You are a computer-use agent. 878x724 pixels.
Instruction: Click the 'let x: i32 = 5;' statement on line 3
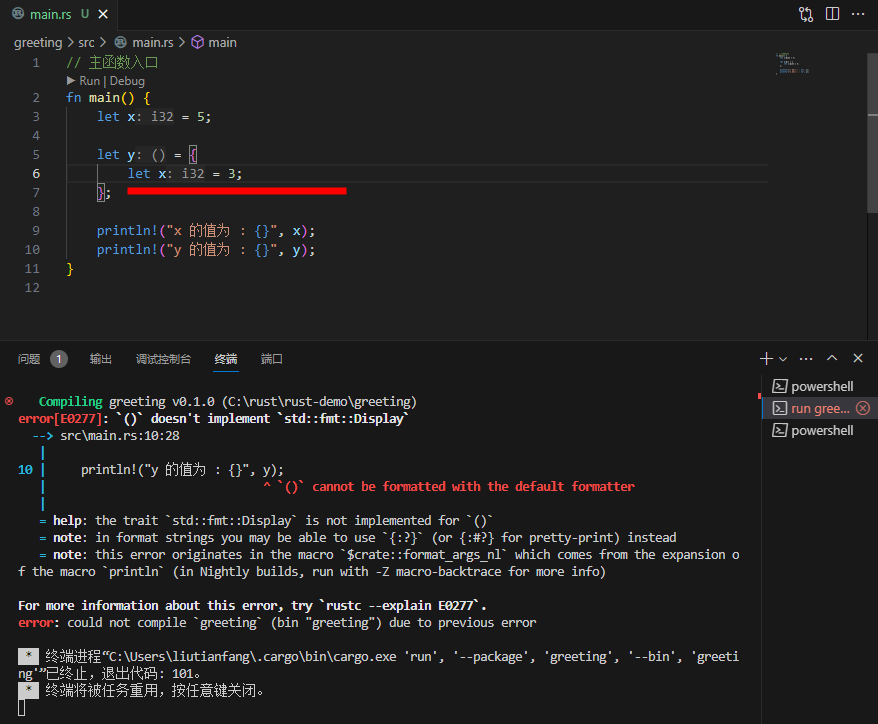[x=154, y=116]
